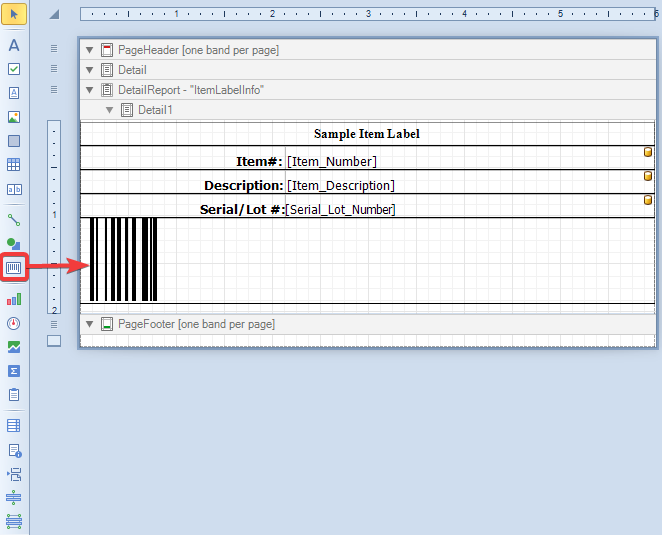Collapse the PageFooter band

tap(89, 324)
